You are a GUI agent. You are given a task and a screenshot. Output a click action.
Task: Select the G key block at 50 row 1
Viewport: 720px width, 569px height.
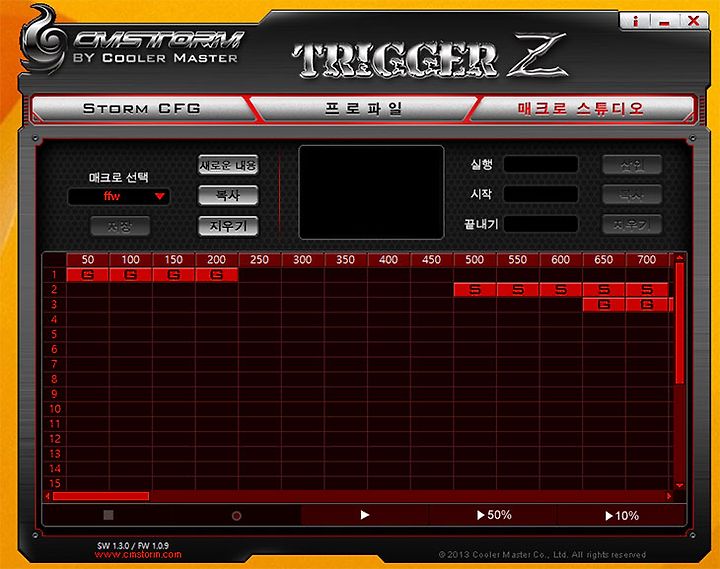[88, 275]
